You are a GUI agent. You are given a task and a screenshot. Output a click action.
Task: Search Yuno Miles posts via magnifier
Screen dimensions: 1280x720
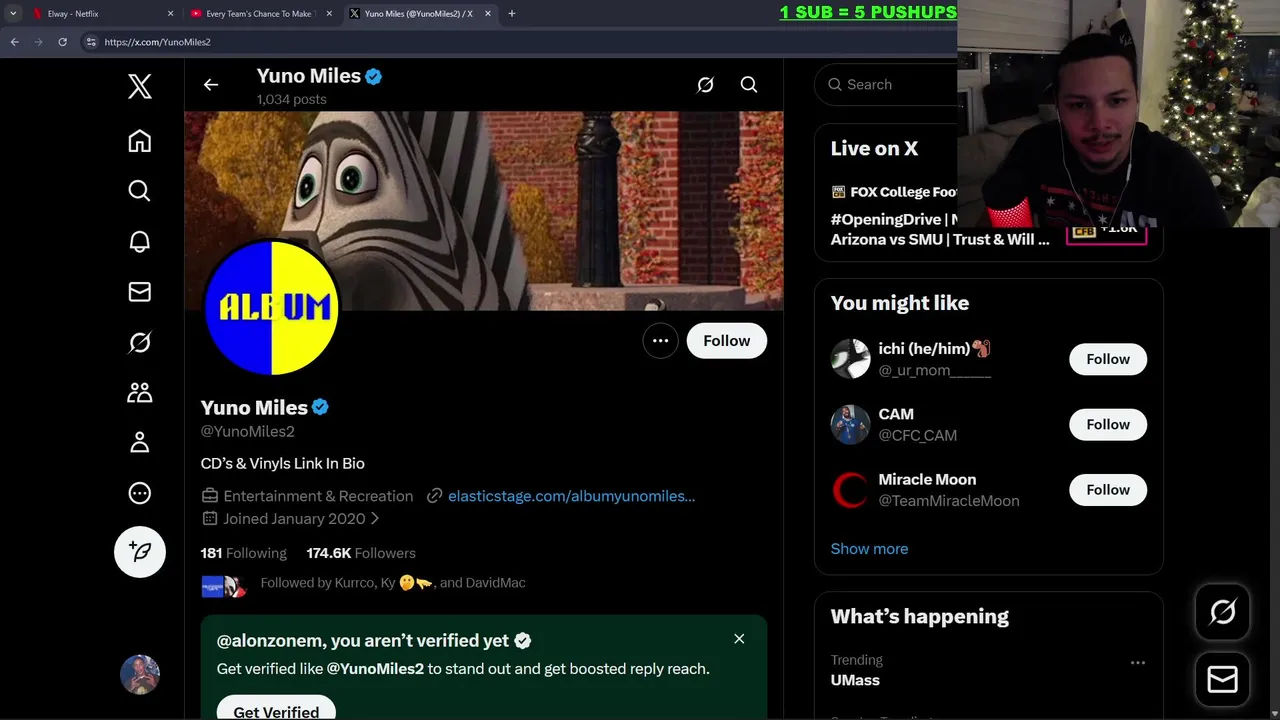pos(749,85)
